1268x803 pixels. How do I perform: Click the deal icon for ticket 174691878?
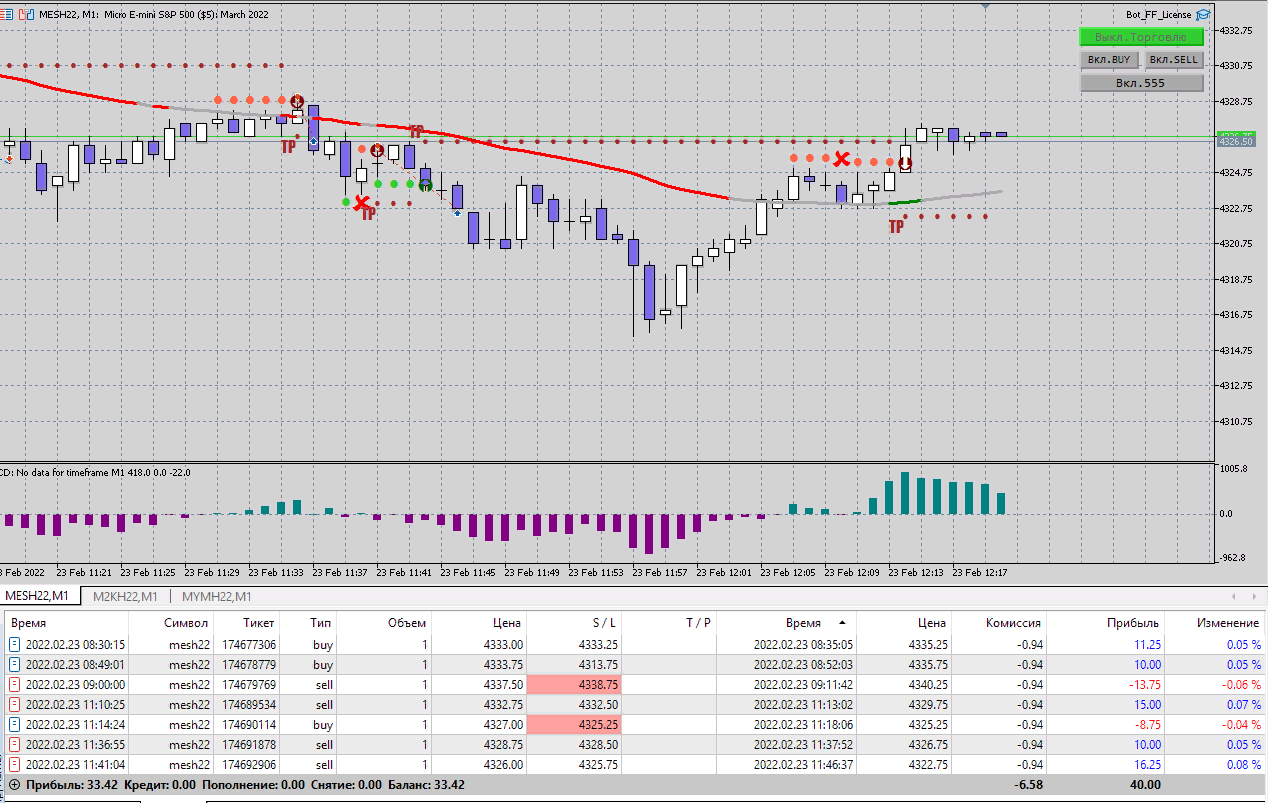[x=14, y=745]
